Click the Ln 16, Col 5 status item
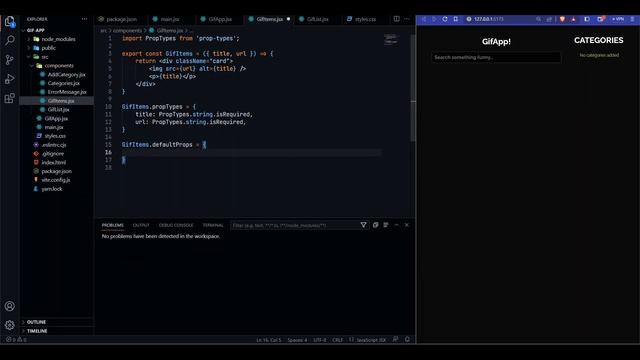The image size is (640, 360). (x=269, y=340)
